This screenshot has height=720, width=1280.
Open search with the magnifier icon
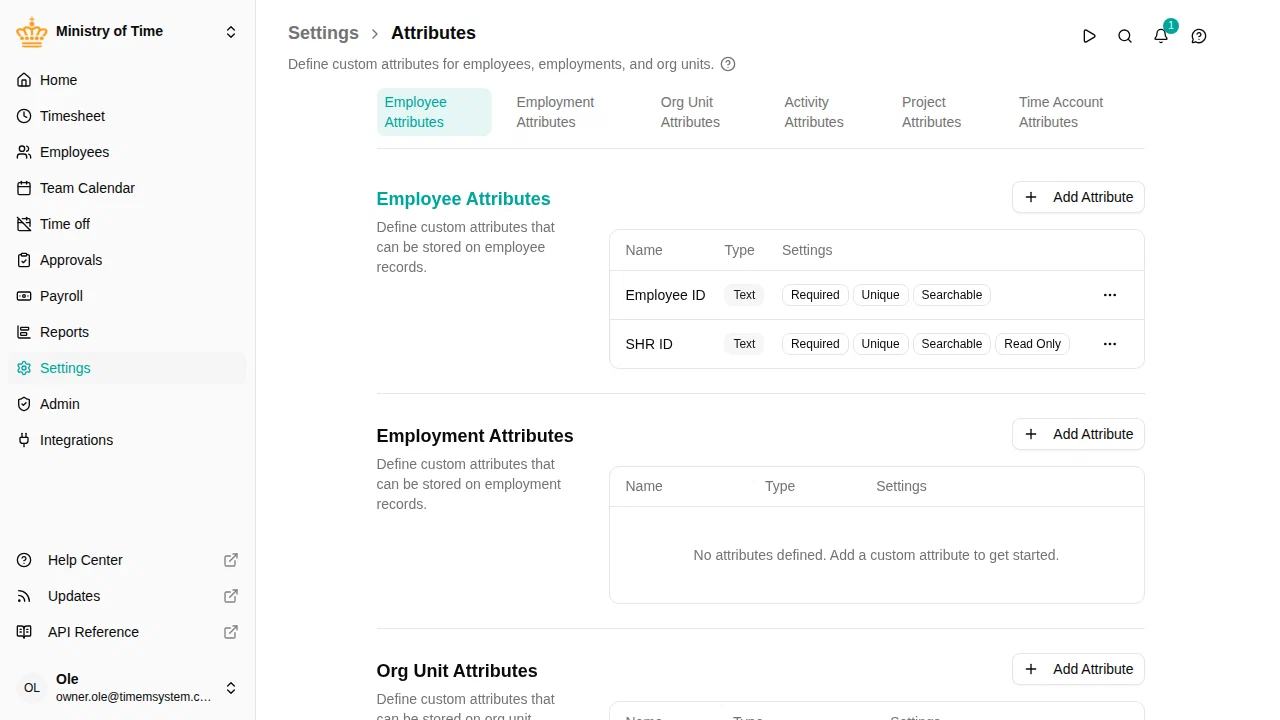coord(1125,36)
